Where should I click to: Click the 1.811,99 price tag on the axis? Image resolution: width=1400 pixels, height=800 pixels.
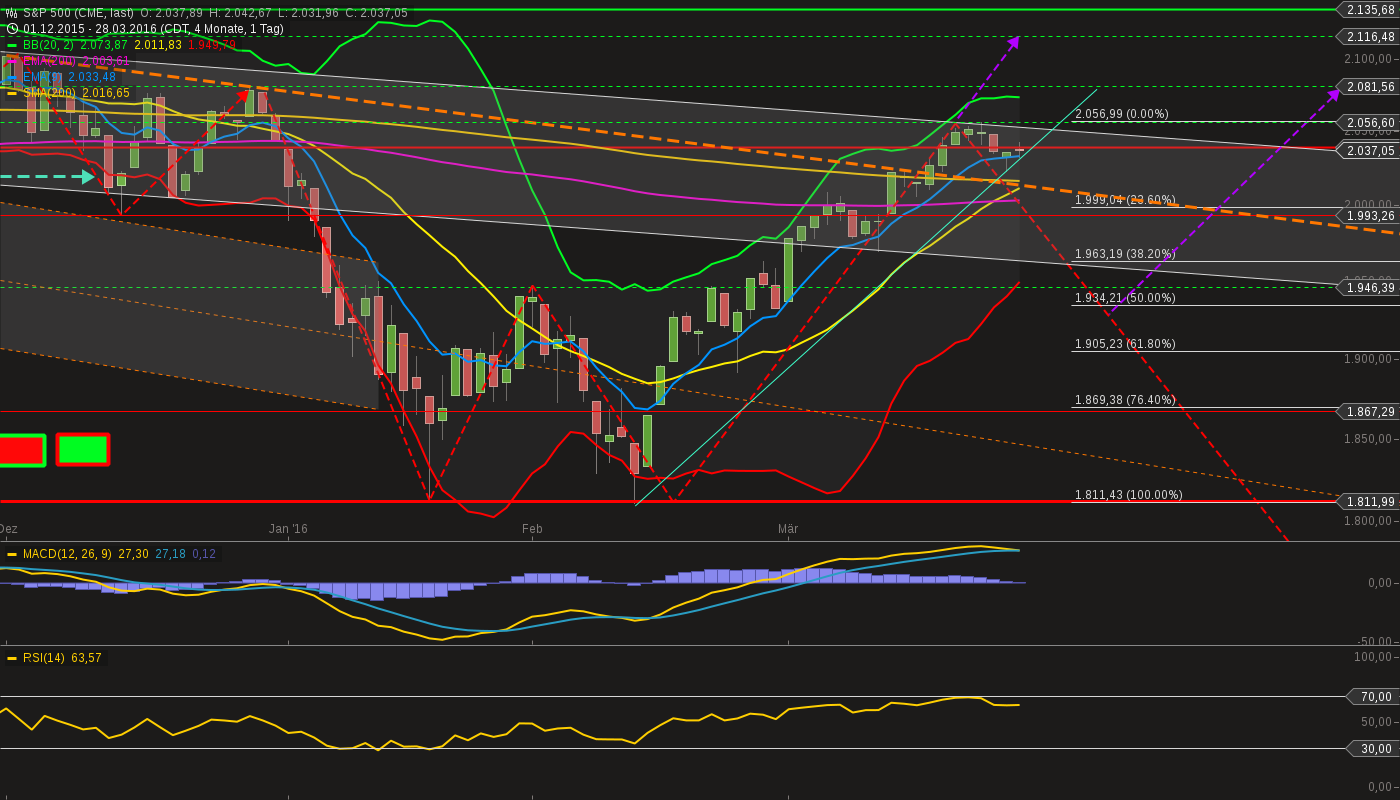(1368, 502)
